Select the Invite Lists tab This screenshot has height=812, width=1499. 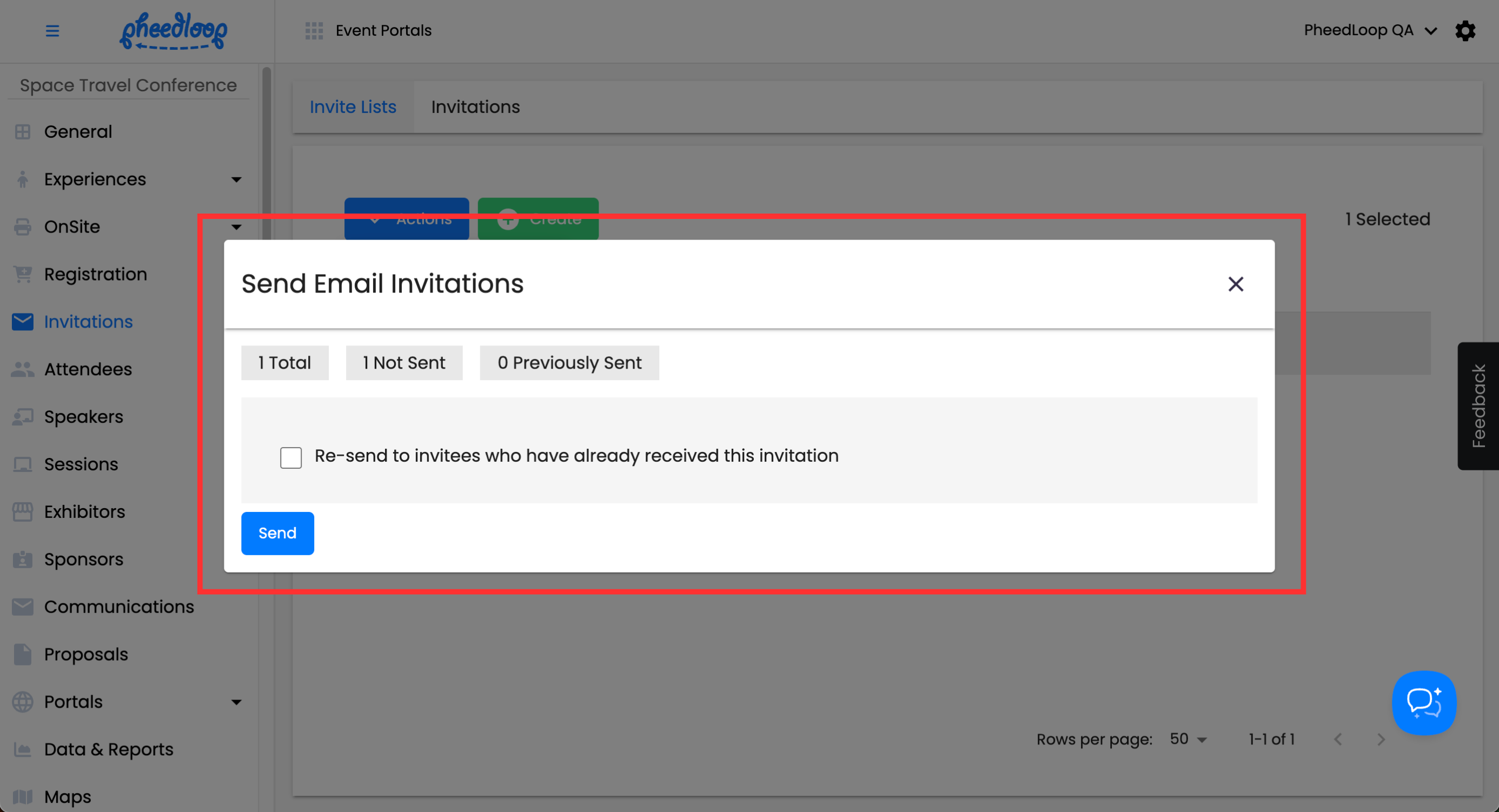[x=353, y=107]
